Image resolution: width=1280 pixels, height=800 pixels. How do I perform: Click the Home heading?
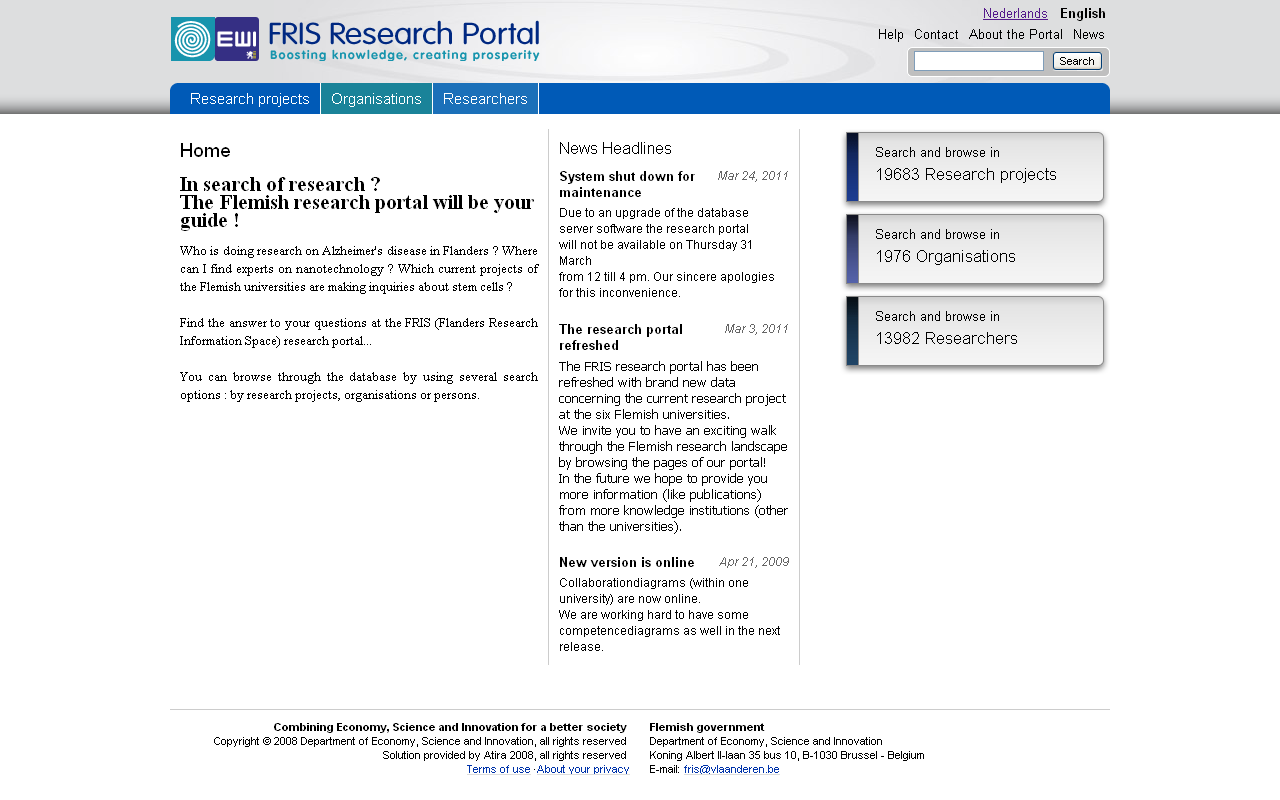[x=205, y=151]
